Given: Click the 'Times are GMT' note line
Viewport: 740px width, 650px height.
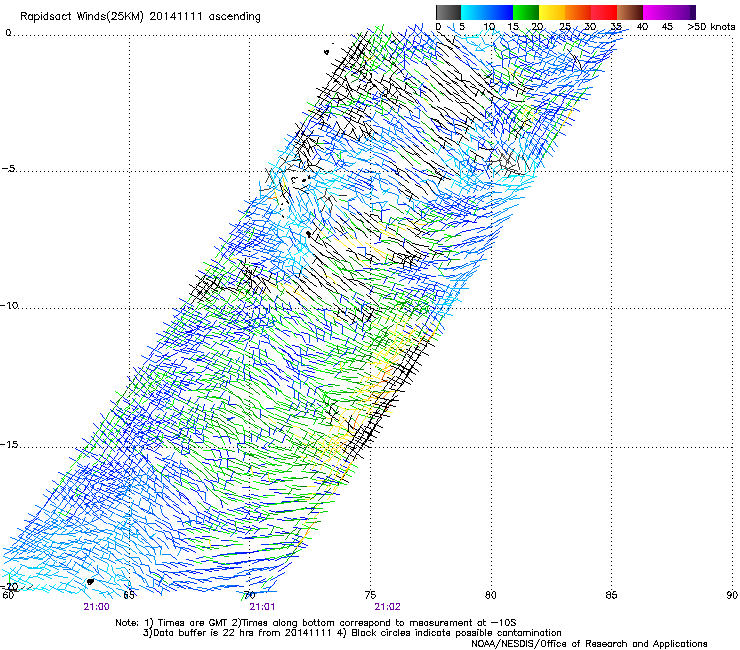Looking at the screenshot, I should point(316,623).
